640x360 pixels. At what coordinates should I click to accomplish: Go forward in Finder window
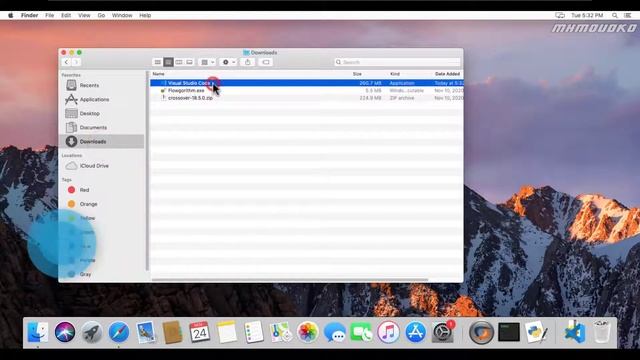coord(76,62)
